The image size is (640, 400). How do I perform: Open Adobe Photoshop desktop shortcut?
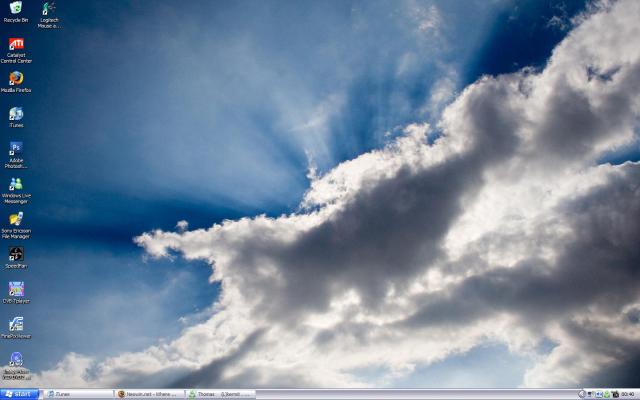click(16, 155)
